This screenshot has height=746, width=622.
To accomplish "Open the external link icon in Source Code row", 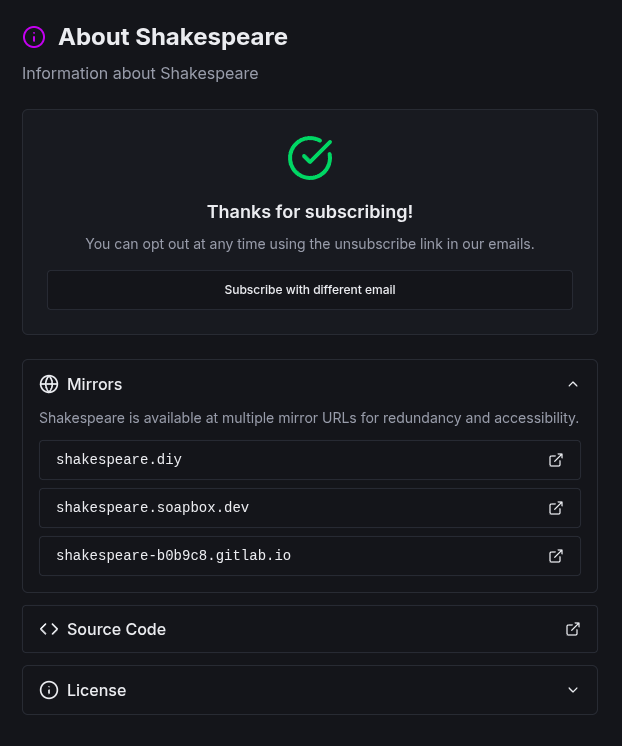I will [x=573, y=629].
